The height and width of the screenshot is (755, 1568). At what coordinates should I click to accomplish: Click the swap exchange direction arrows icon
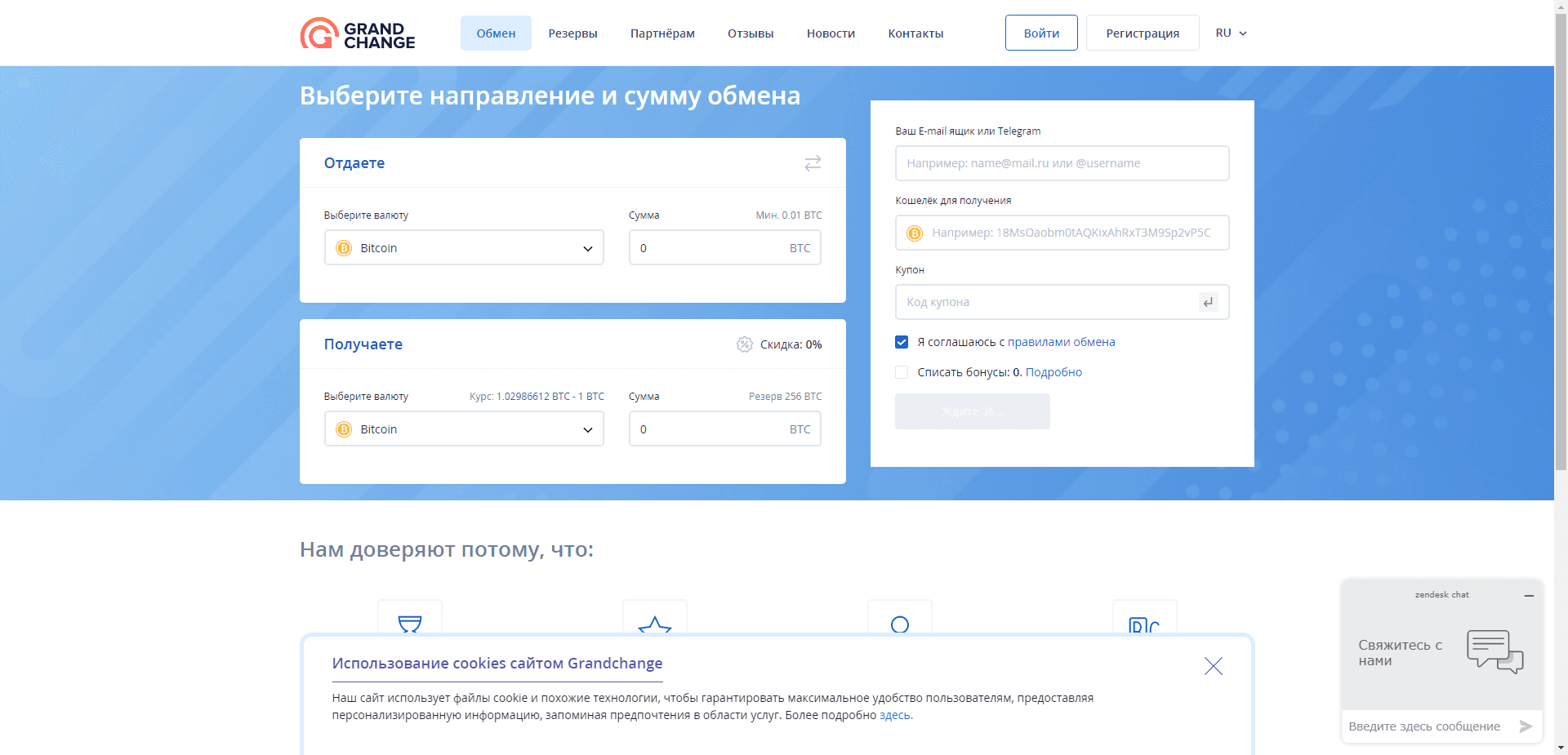point(813,163)
